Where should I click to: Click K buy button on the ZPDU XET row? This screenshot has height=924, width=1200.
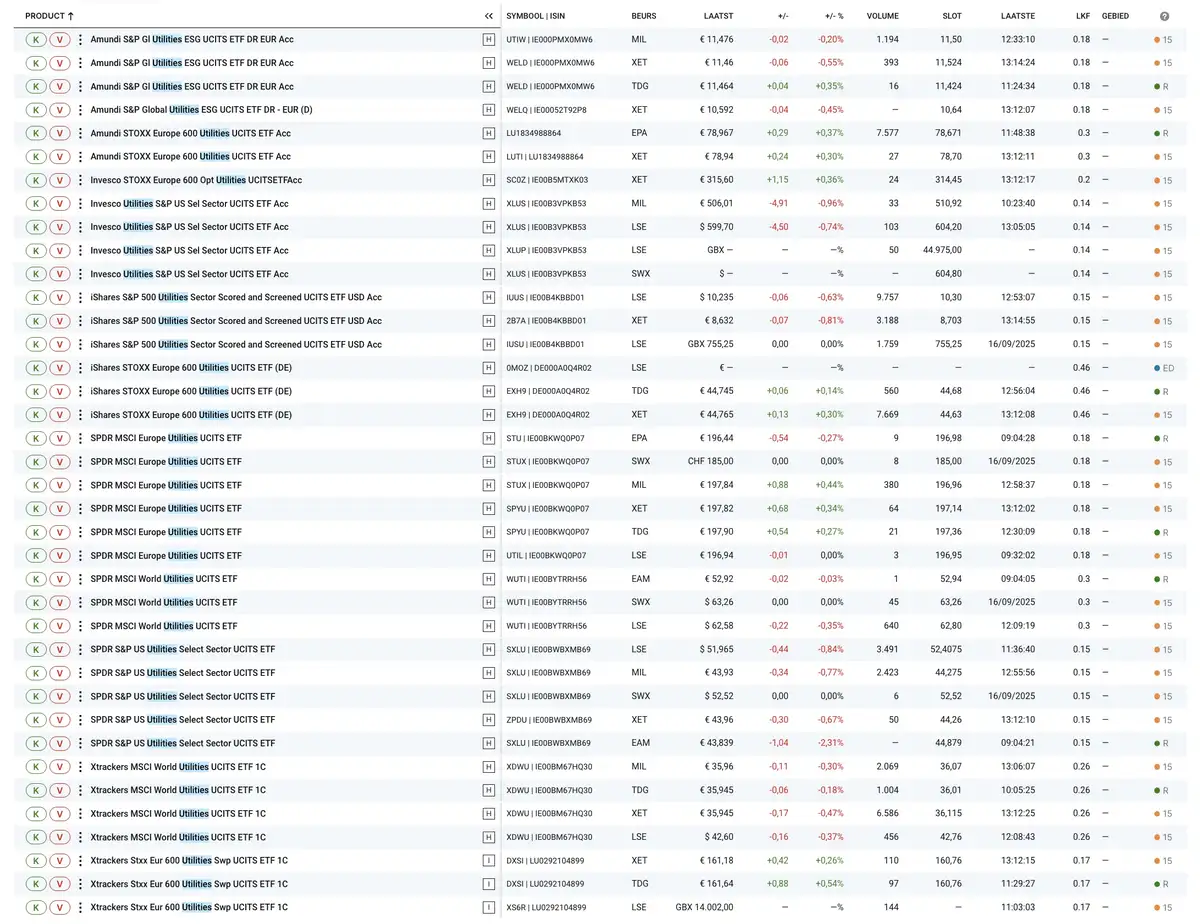coord(36,720)
